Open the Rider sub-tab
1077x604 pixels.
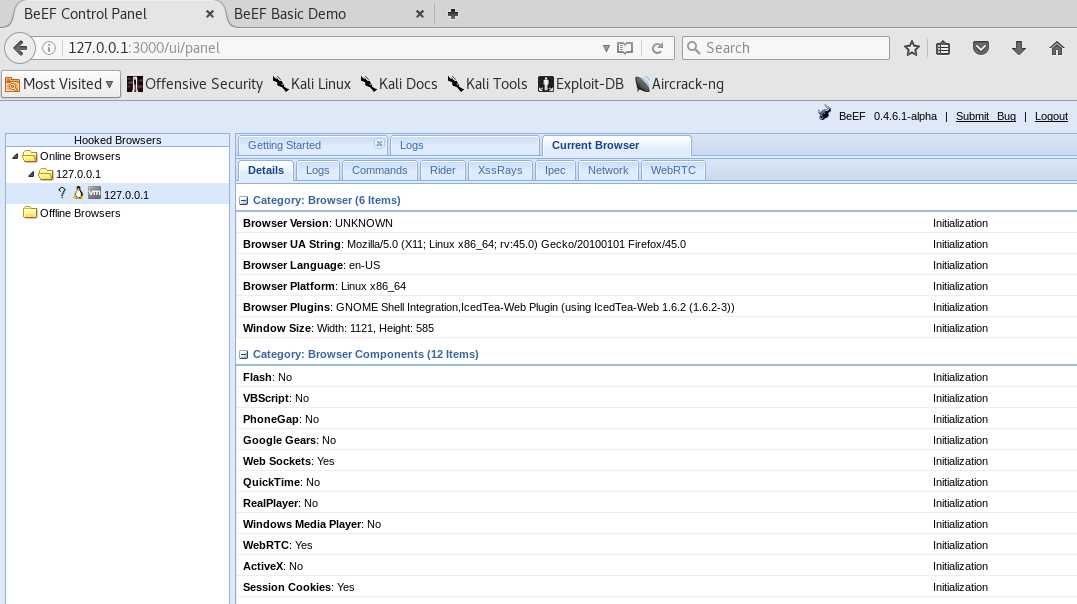442,170
